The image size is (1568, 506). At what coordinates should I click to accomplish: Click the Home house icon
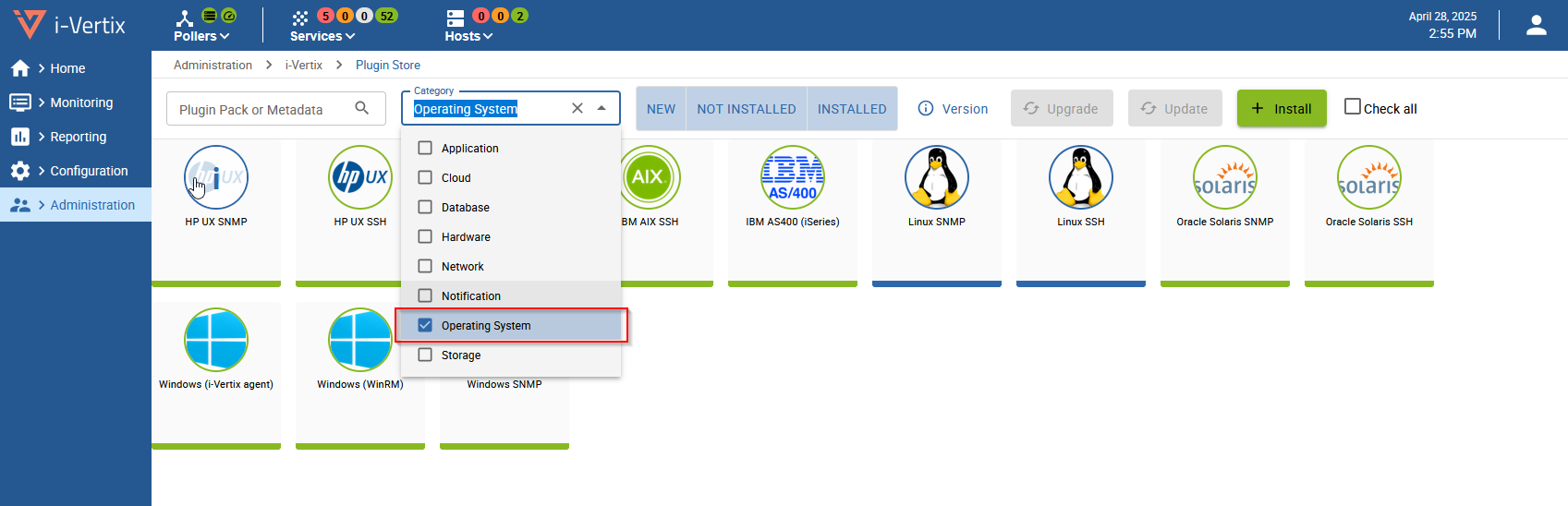[20, 68]
